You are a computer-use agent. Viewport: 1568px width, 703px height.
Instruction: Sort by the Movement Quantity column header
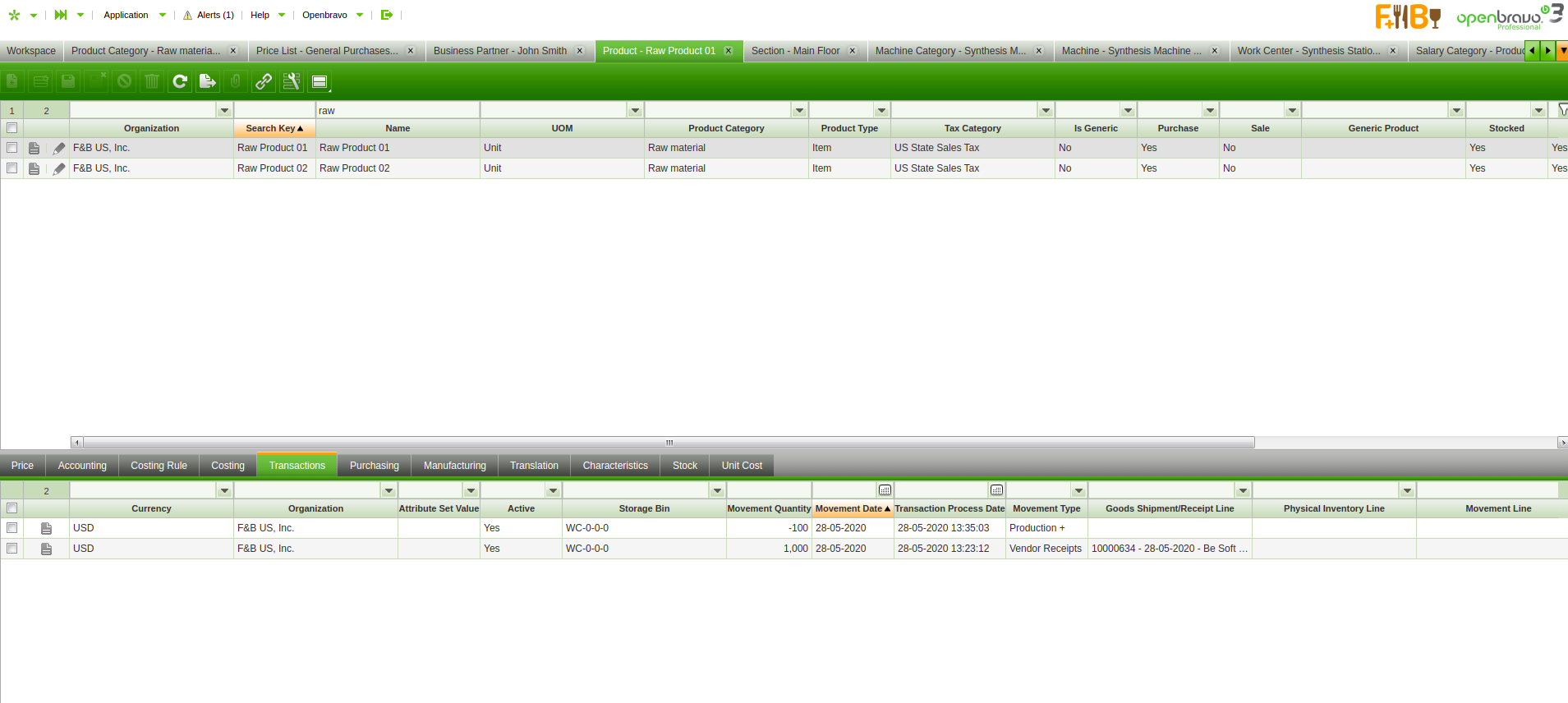point(769,508)
